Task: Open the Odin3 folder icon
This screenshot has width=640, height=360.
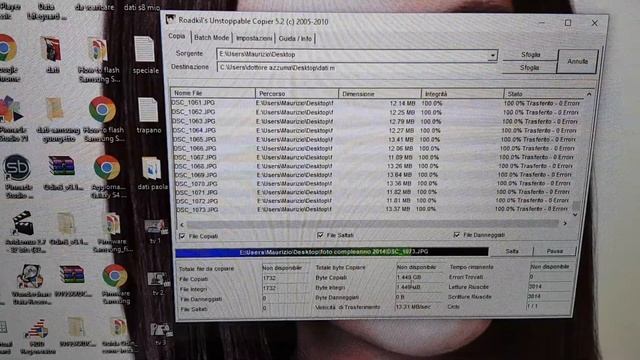Action: tap(66, 224)
